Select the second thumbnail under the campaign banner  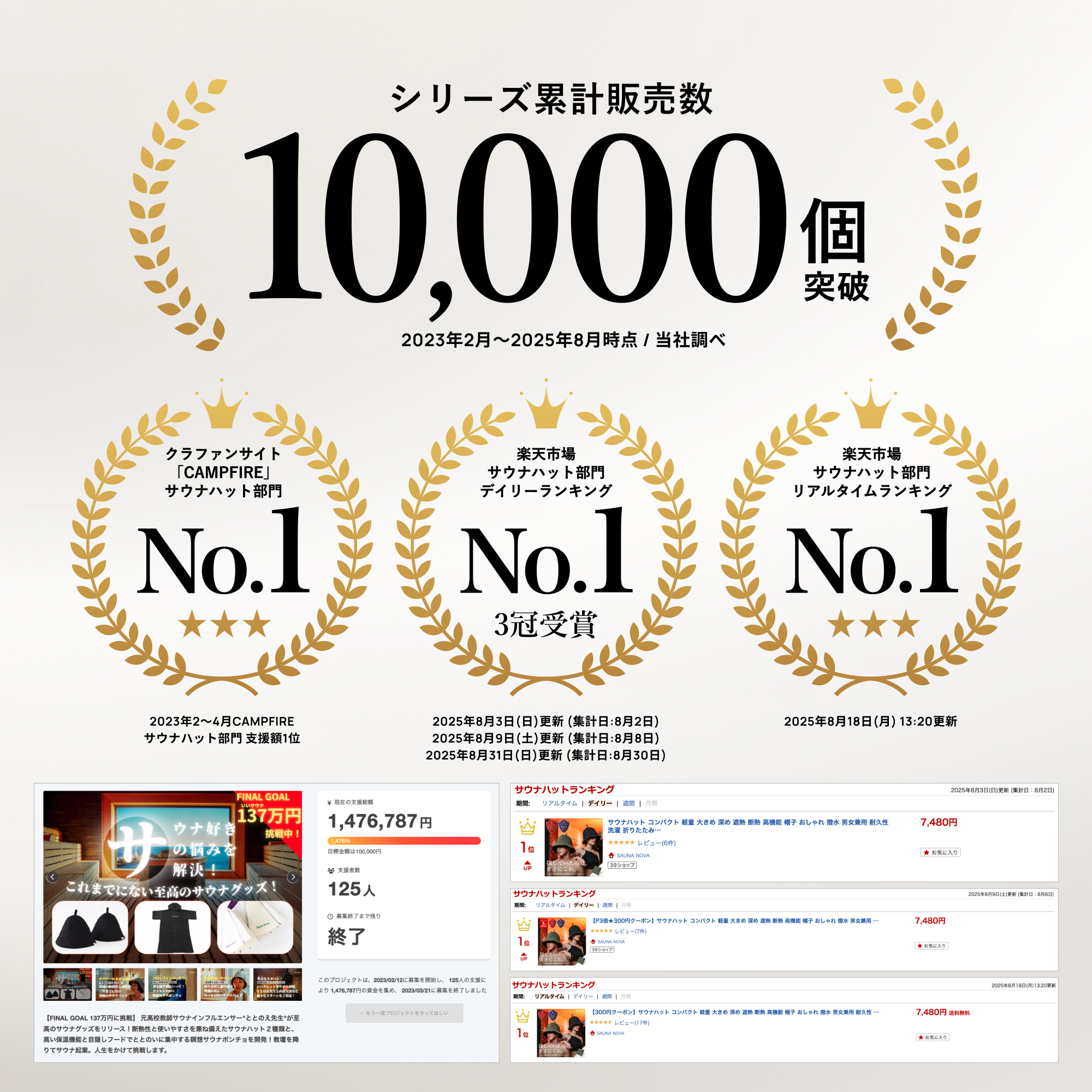click(120, 984)
